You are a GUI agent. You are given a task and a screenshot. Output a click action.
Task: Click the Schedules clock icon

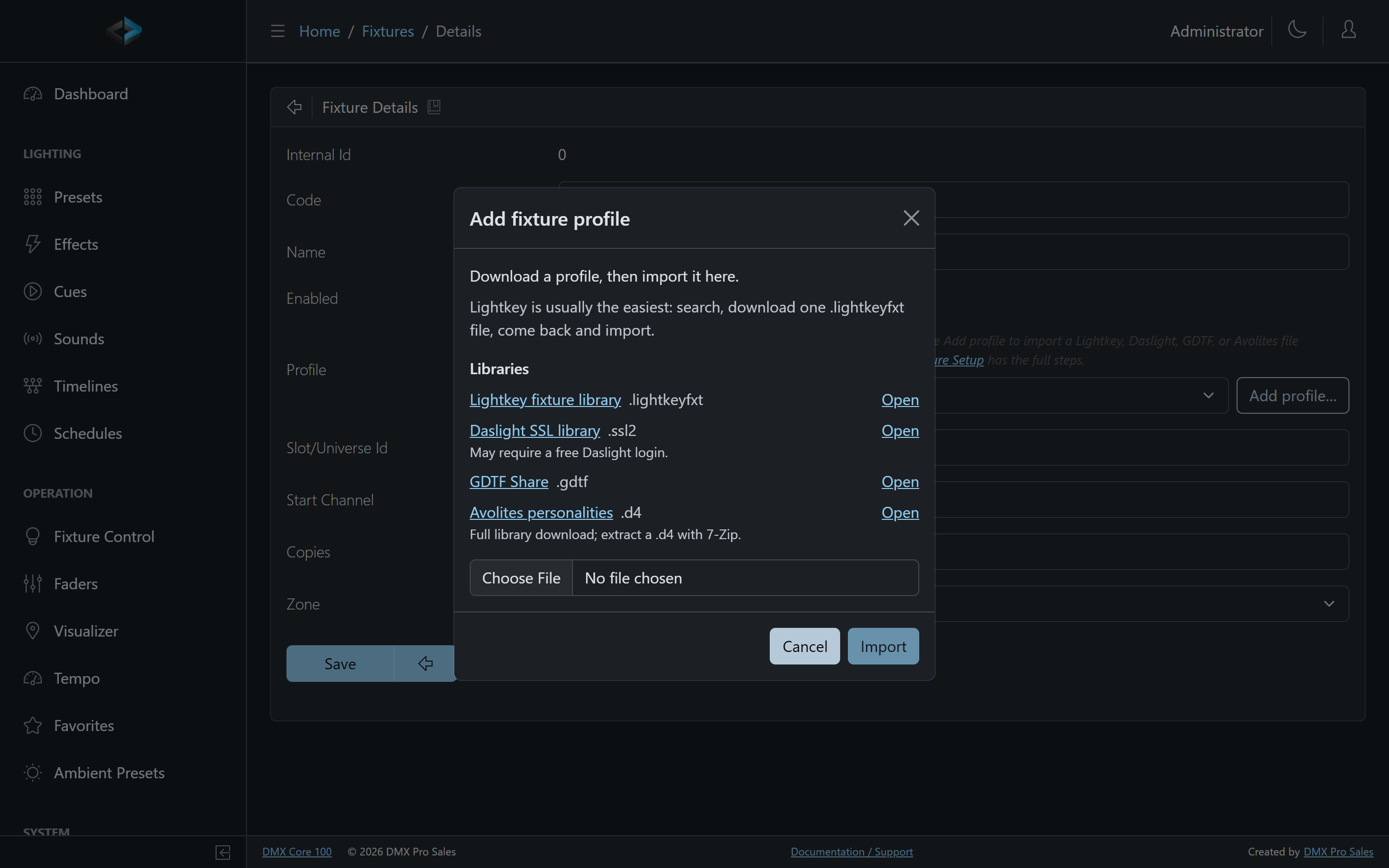click(33, 434)
